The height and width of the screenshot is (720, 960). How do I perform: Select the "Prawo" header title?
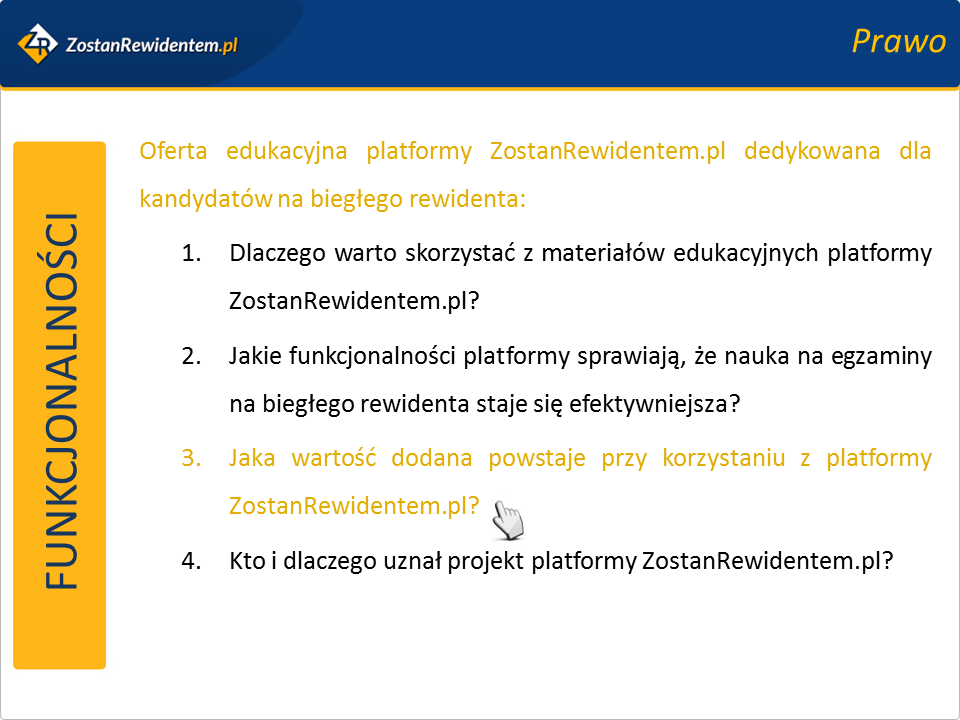coord(898,42)
